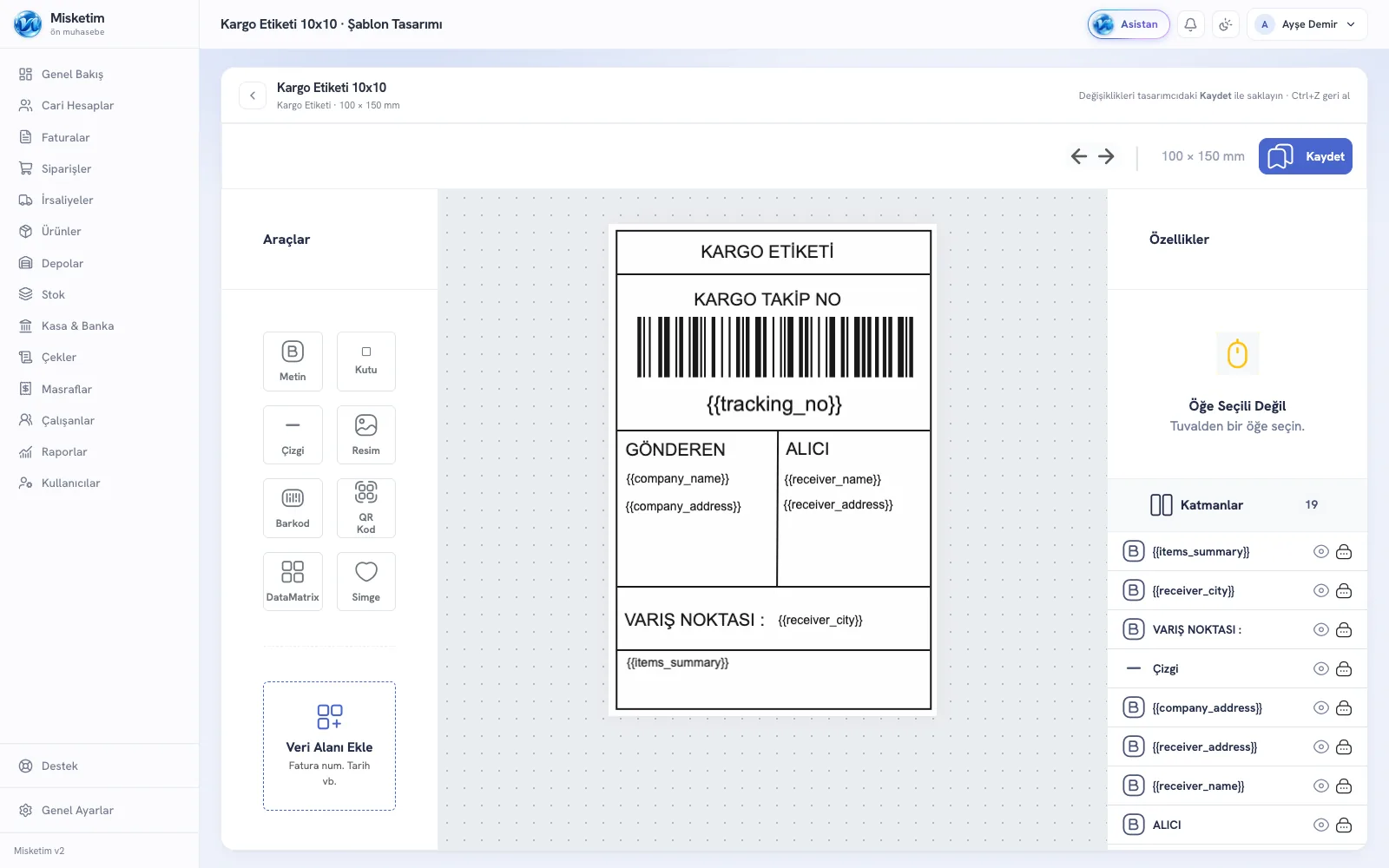Hide the {{items_summary}} layer
Screen dimensions: 1389x868
pos(1321,551)
